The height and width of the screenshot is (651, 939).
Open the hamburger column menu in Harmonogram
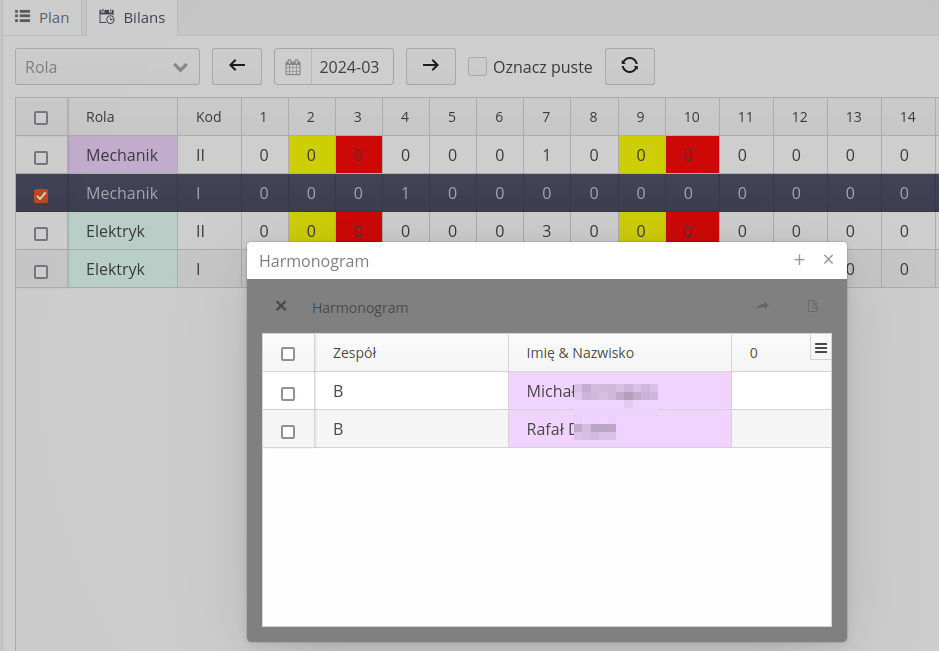tap(820, 348)
